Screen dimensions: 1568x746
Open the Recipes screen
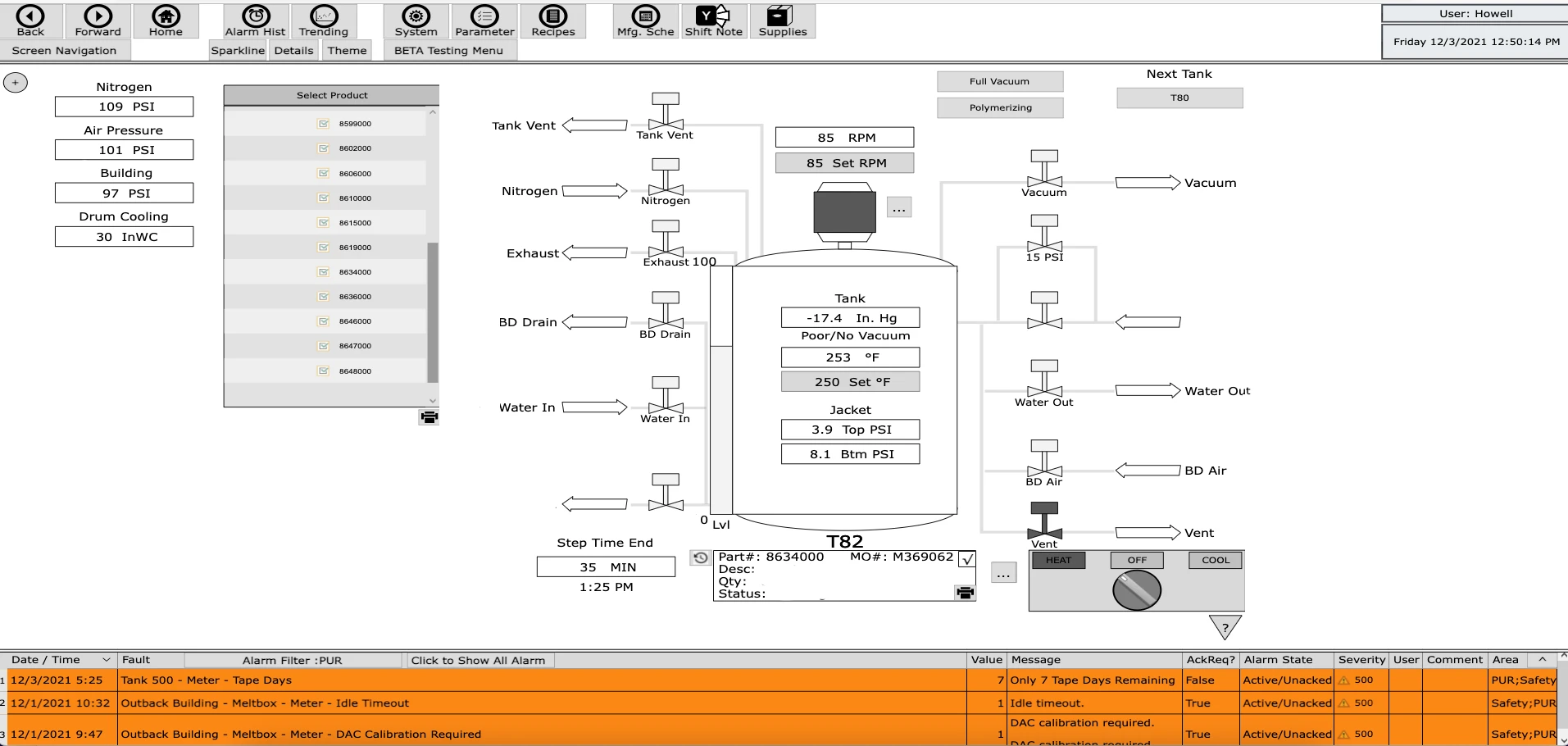tap(552, 20)
